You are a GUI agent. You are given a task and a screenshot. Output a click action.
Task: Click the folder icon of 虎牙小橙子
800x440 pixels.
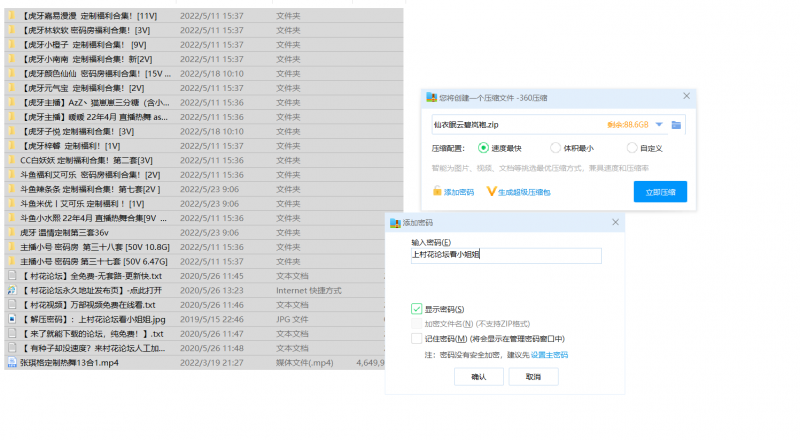(12, 44)
